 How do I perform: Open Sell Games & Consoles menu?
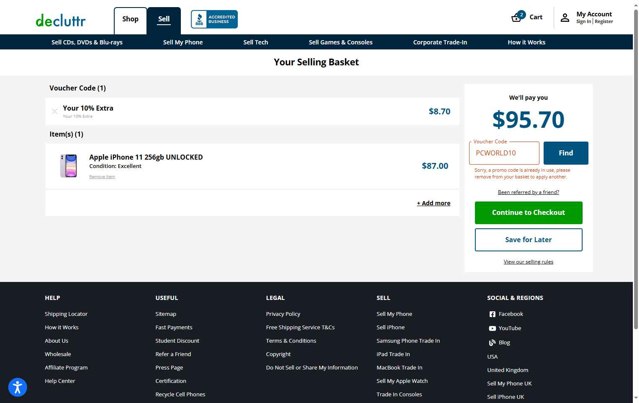click(x=340, y=42)
